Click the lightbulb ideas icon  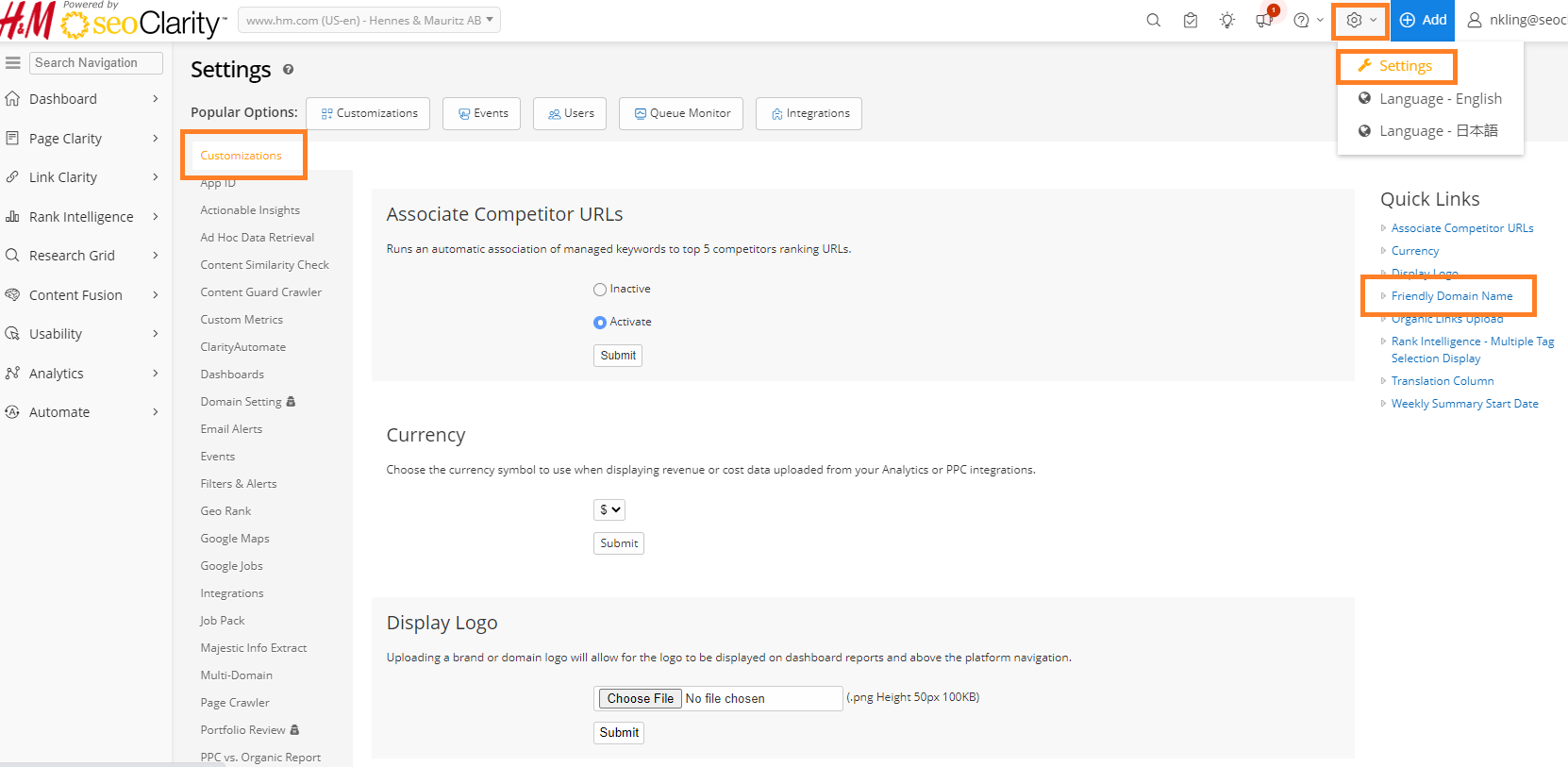[1226, 20]
